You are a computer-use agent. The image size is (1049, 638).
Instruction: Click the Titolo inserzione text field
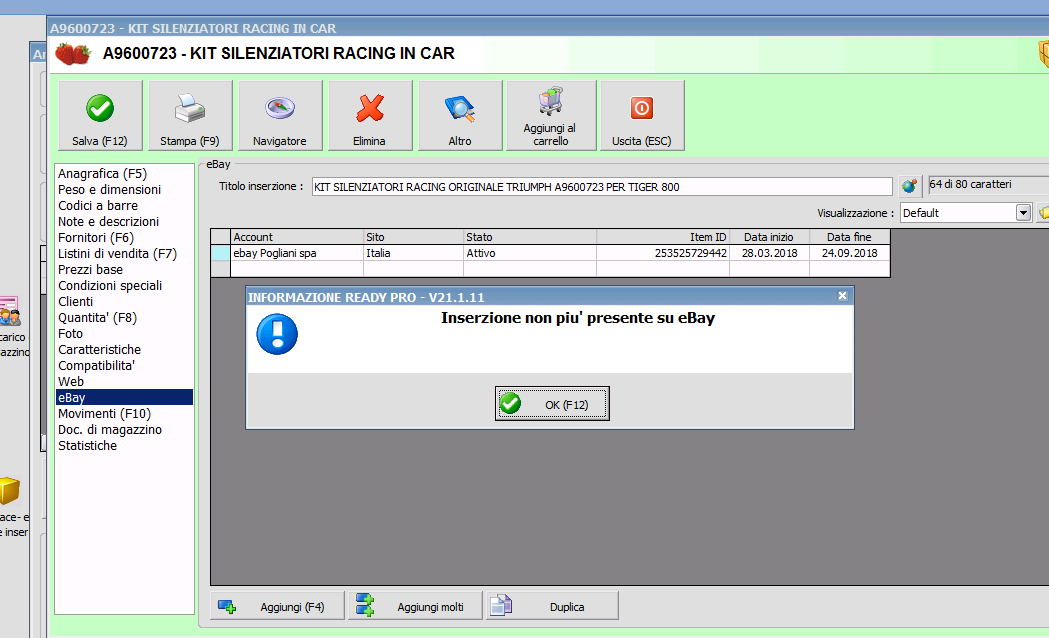pyautogui.click(x=602, y=187)
